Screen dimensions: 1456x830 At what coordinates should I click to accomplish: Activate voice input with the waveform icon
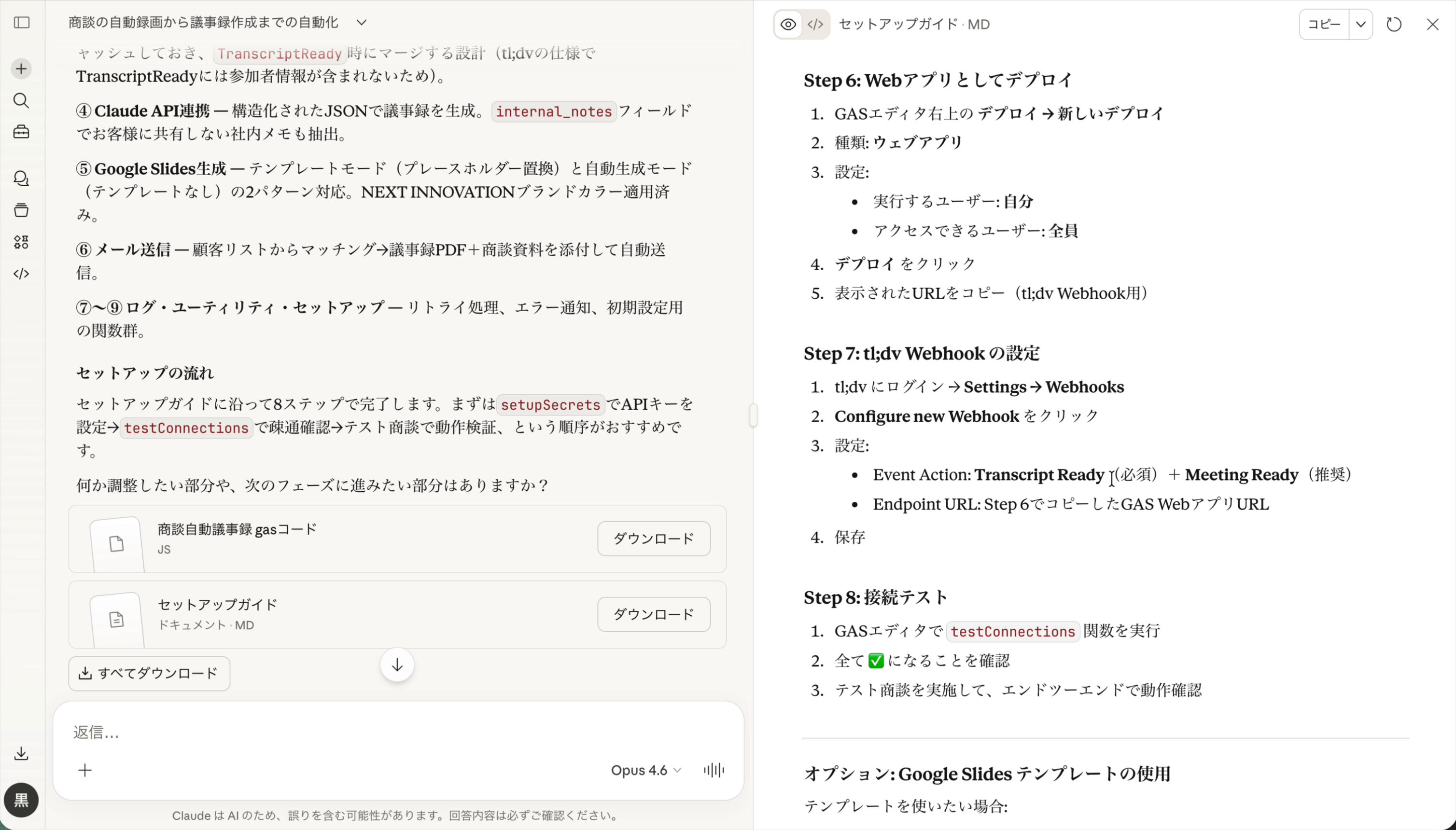pos(713,770)
